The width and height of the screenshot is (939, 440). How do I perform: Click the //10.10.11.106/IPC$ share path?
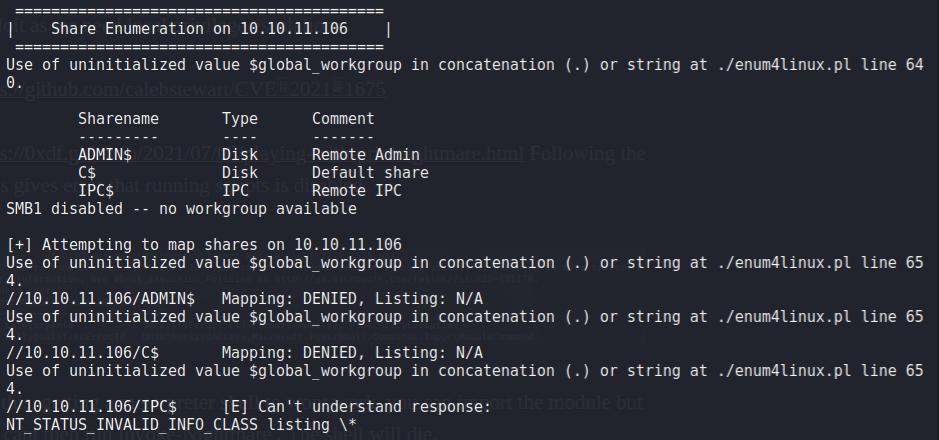coord(91,407)
